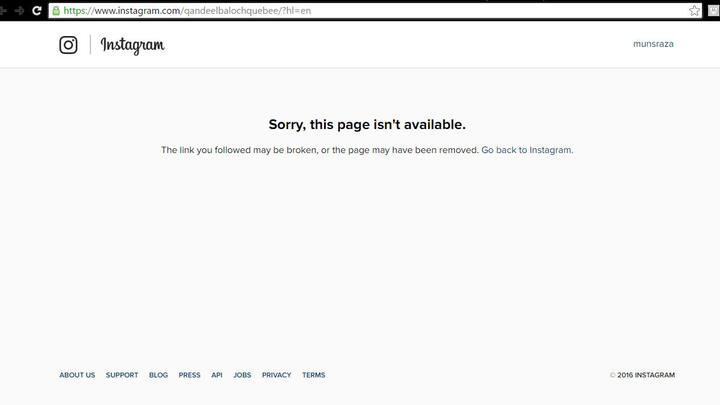Reload the page with refresh icon
The width and height of the screenshot is (720, 405).
point(37,11)
